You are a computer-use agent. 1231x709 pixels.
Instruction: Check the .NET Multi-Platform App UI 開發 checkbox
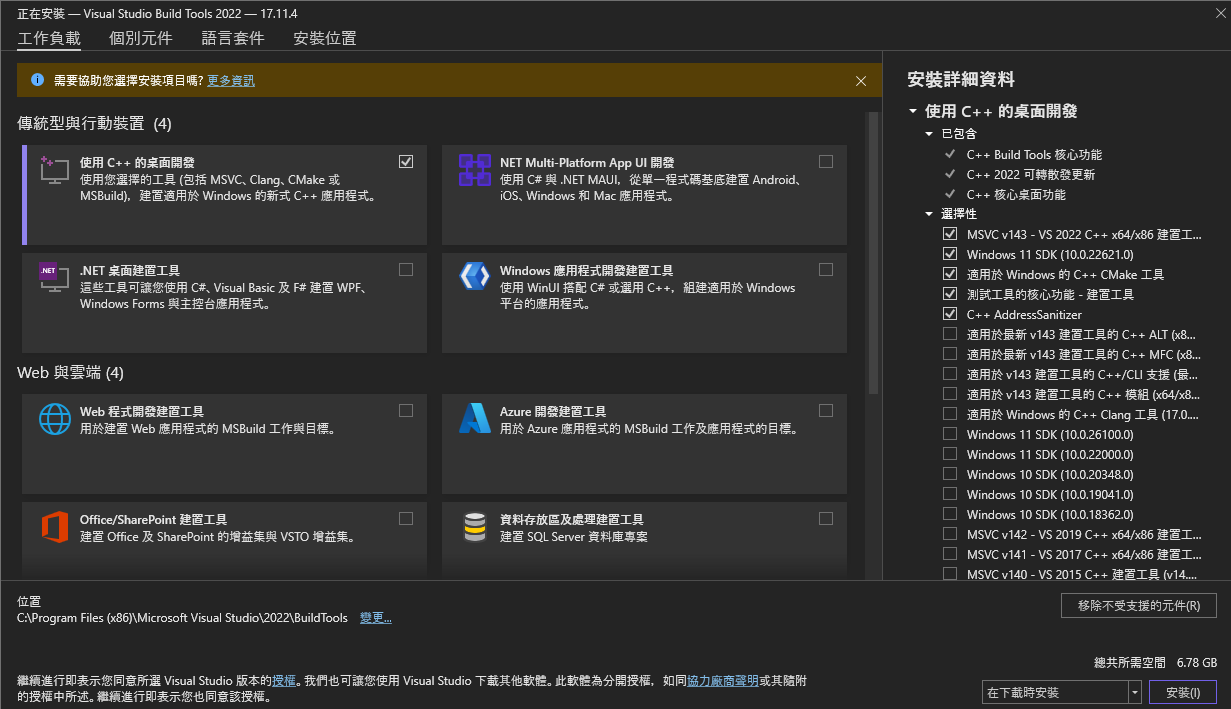[826, 161]
